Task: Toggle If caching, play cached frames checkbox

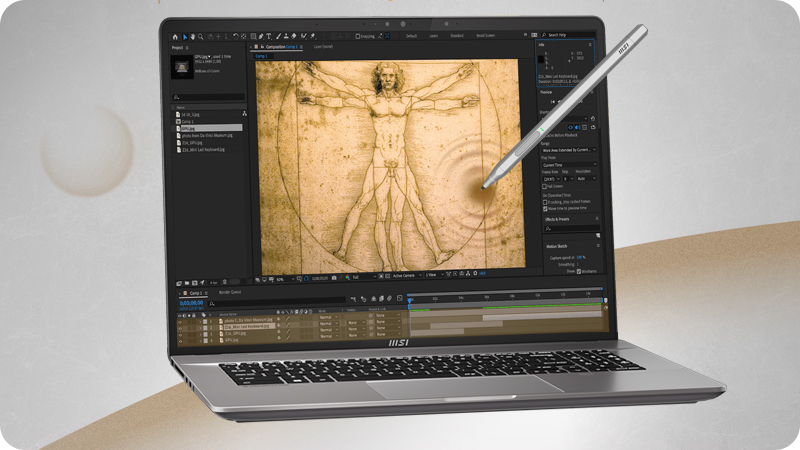Action: pos(545,202)
